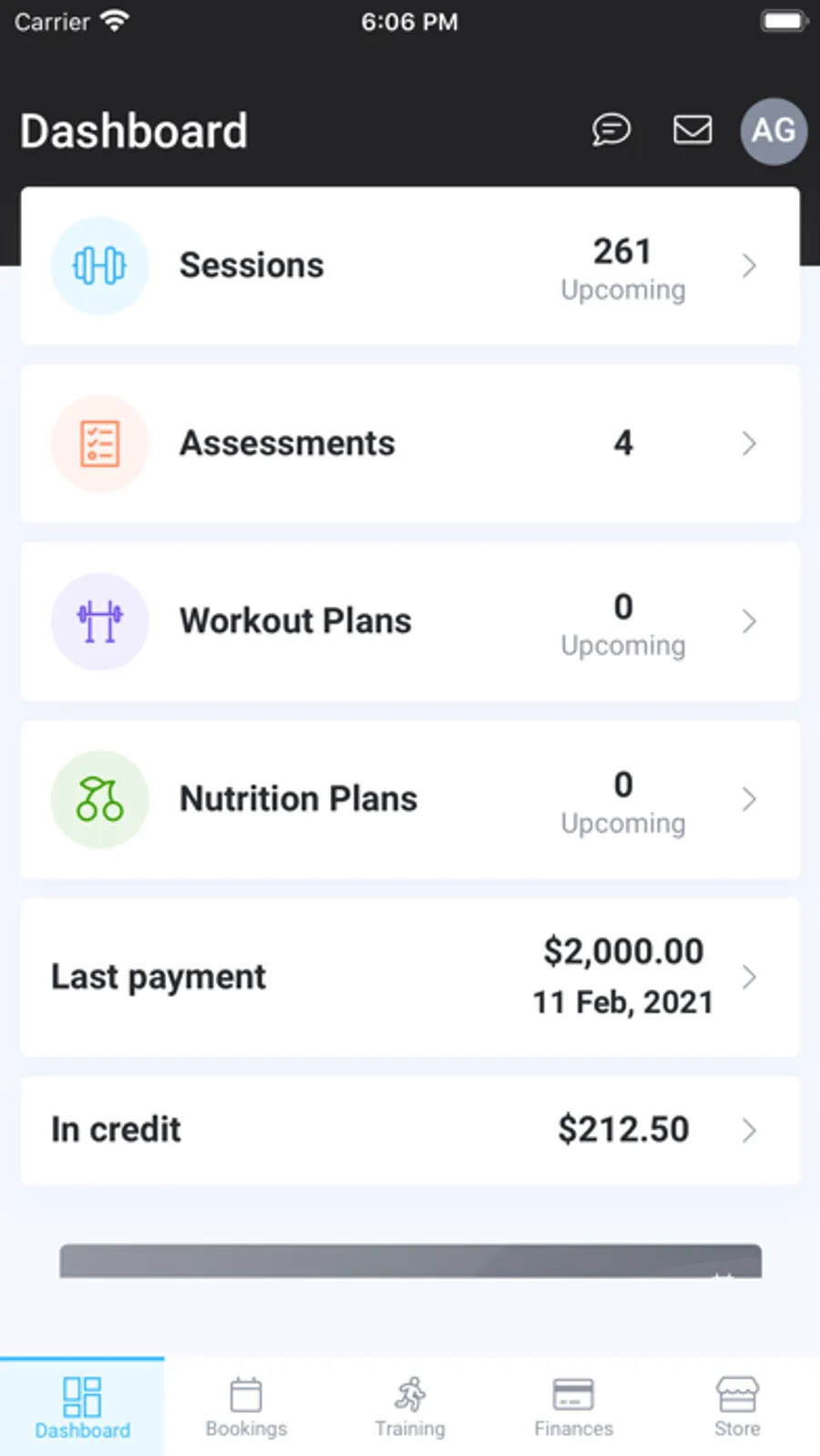View the $2,000.00 last payment amount

point(623,951)
